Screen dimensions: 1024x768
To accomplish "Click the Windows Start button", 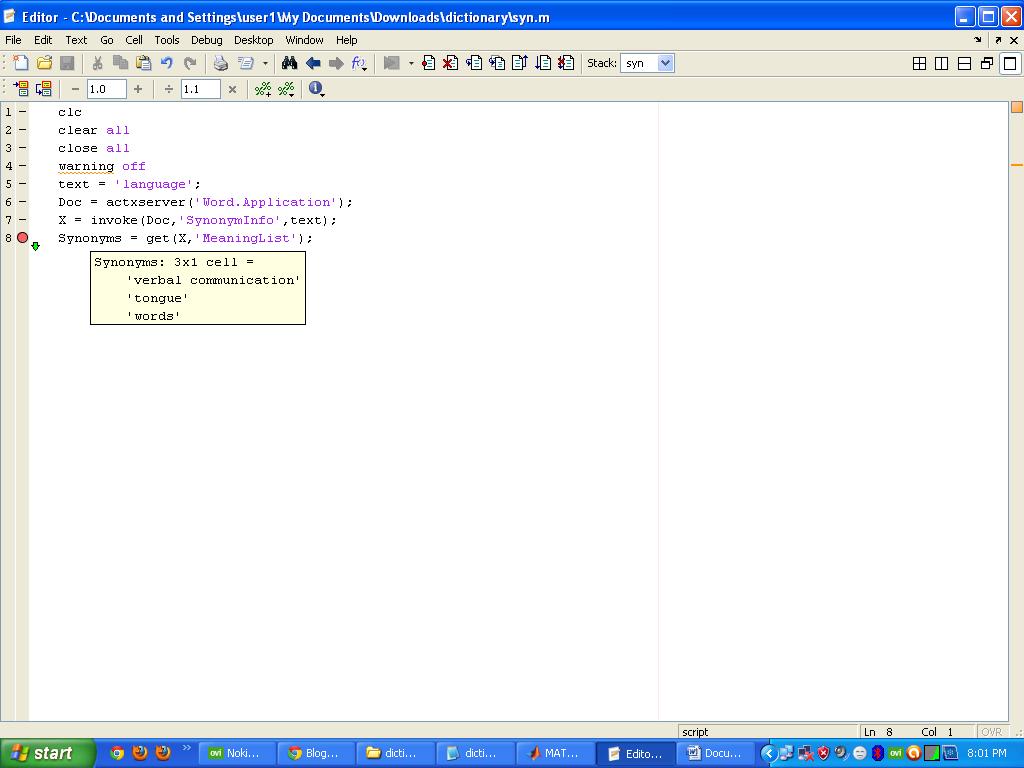I will tap(46, 753).
